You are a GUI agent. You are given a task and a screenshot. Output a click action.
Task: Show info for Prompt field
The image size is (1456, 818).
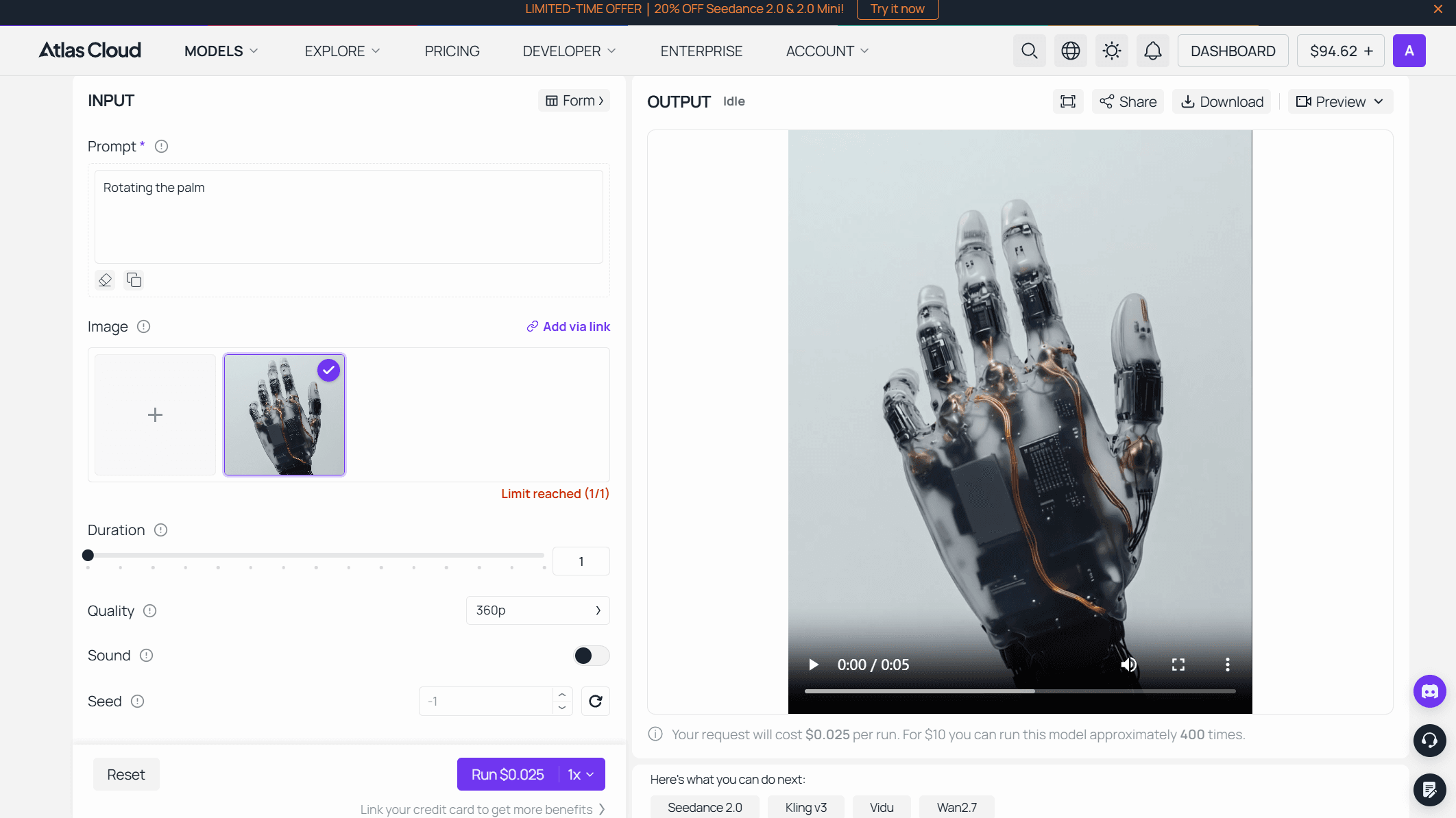point(161,147)
